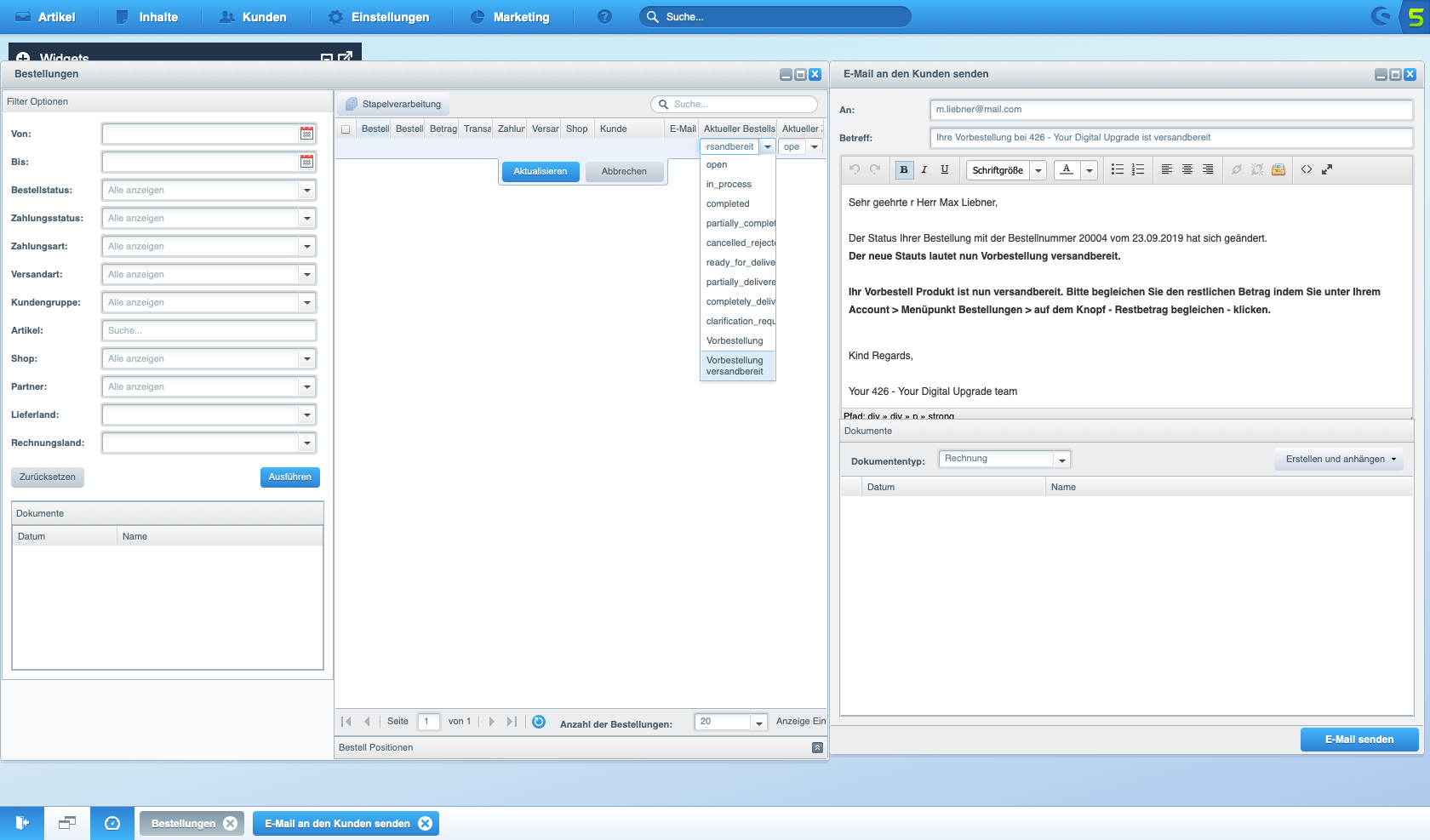Click the insert link icon
1430x840 pixels.
[x=1237, y=169]
